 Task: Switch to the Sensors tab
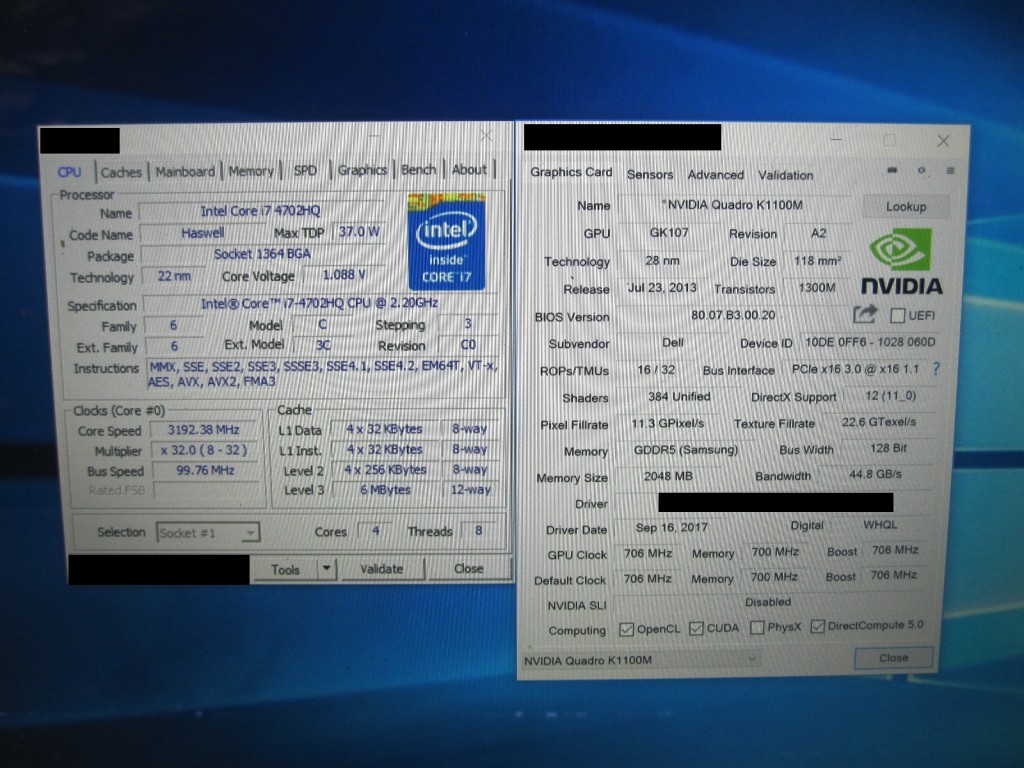coord(650,174)
